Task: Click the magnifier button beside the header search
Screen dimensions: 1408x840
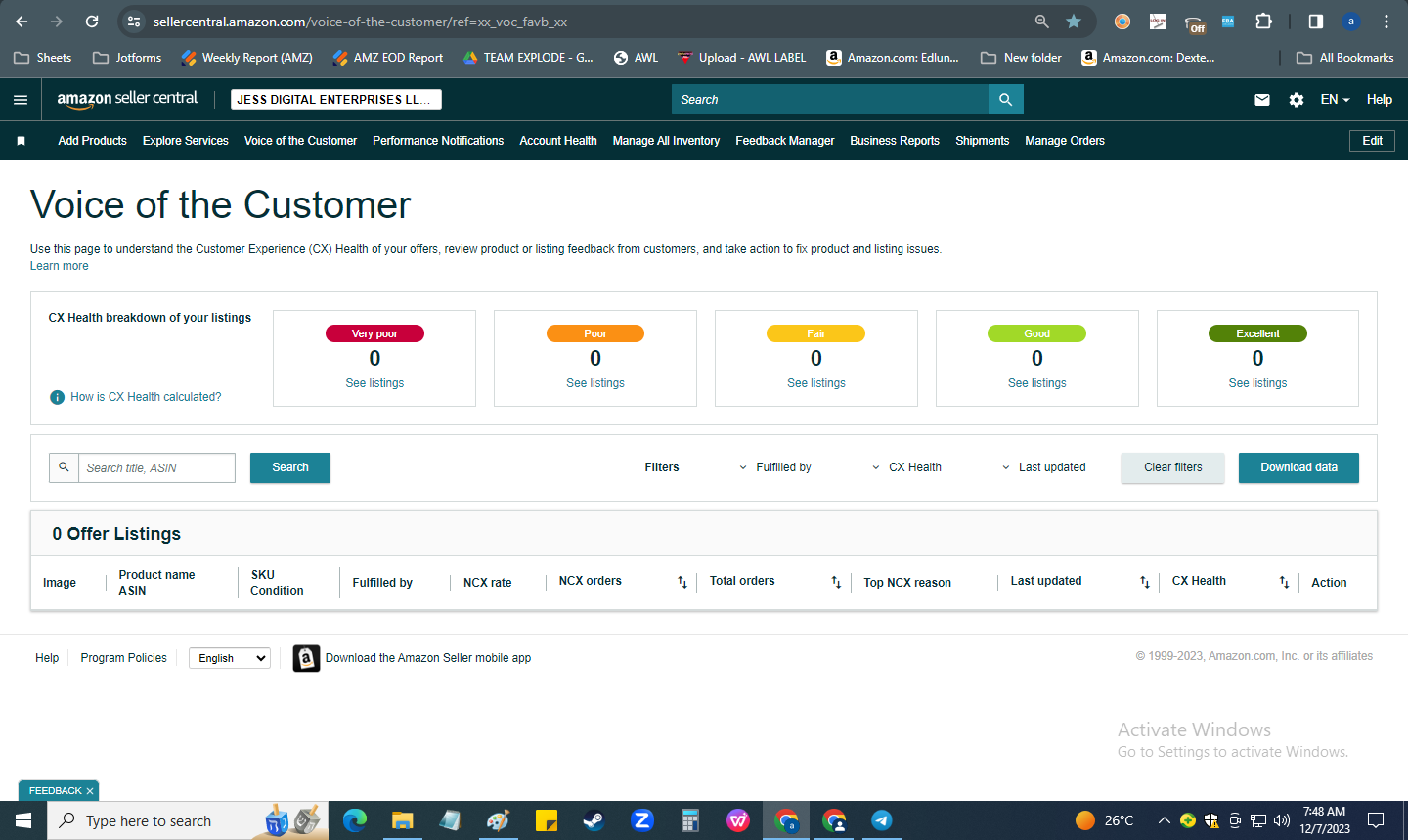Action: coord(1005,99)
